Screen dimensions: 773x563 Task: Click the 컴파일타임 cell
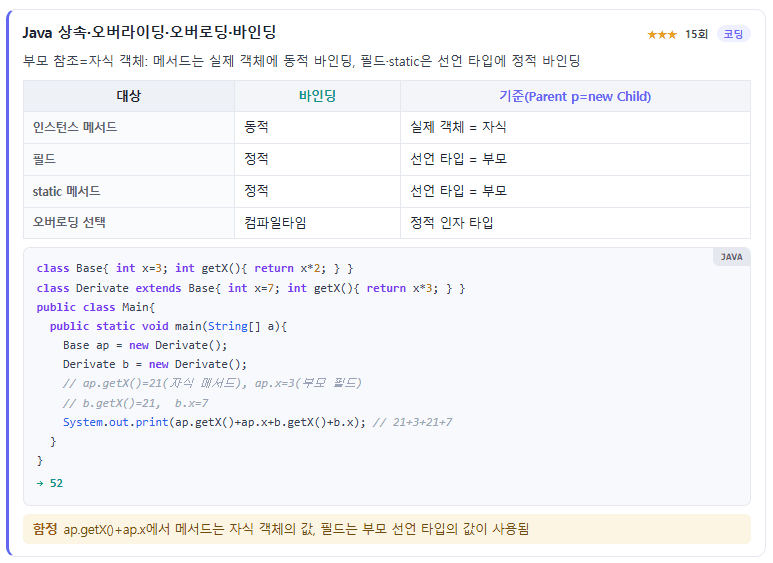click(x=317, y=222)
